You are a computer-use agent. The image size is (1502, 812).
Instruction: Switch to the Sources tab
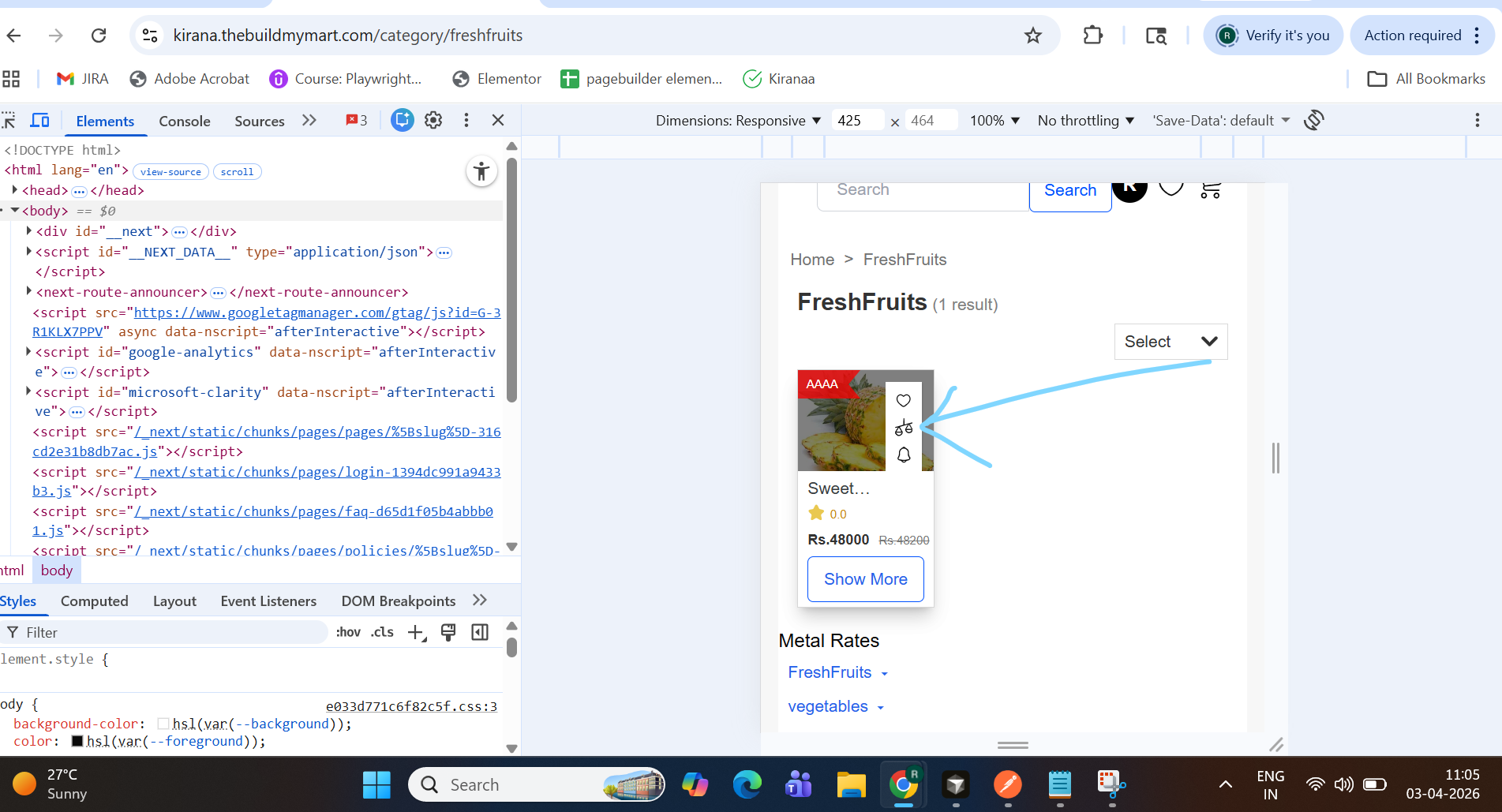pyautogui.click(x=259, y=121)
